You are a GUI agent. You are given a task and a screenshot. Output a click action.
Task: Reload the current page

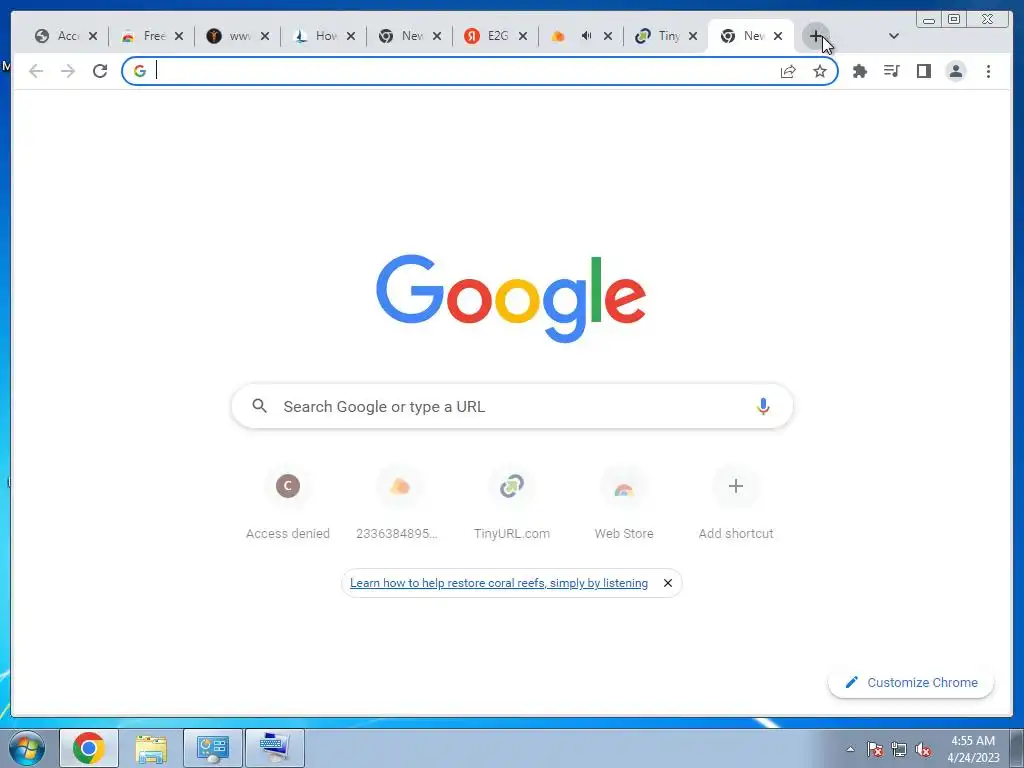pyautogui.click(x=100, y=71)
